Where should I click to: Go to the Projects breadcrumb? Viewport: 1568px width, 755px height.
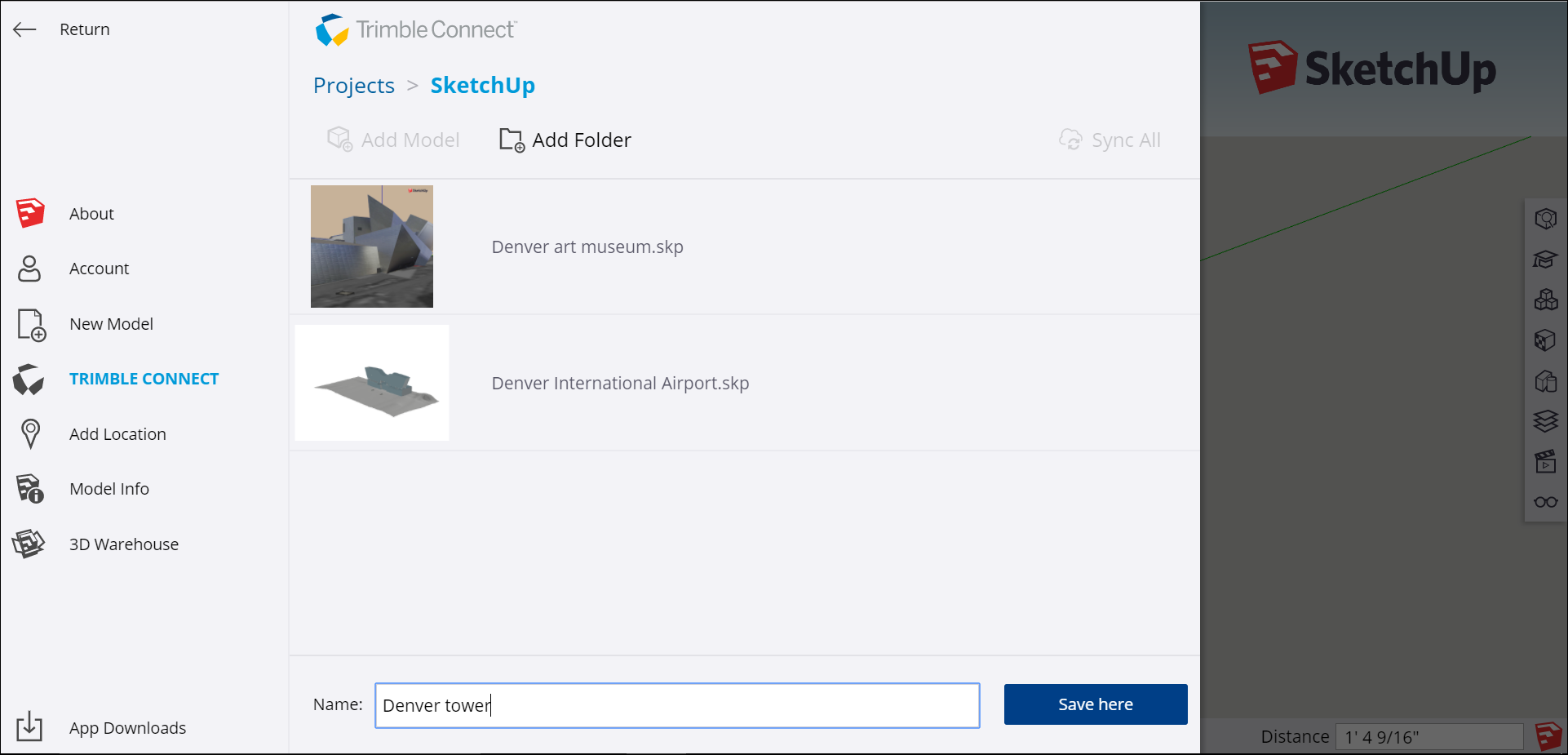pyautogui.click(x=354, y=85)
